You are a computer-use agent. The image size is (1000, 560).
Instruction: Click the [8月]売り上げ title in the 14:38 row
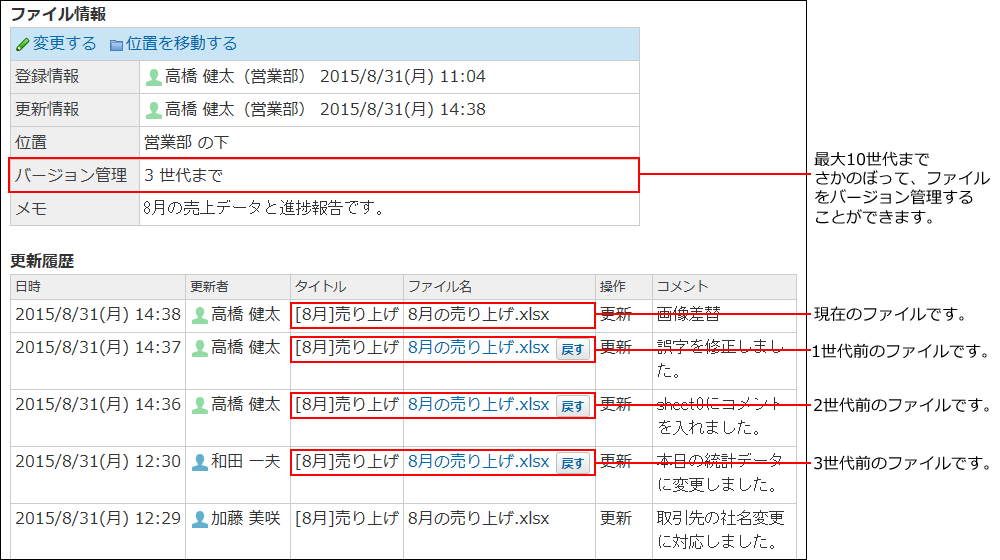(346, 314)
